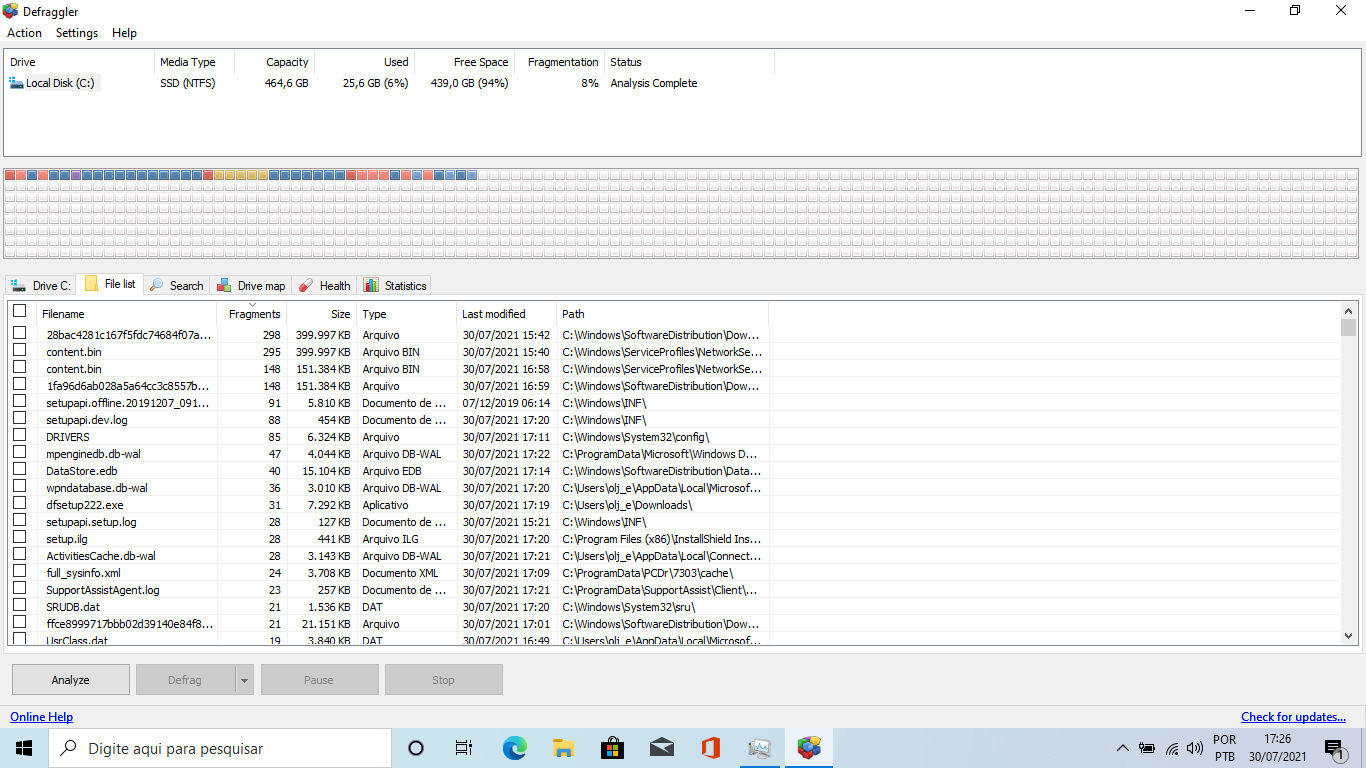Viewport: 1366px width, 768px height.
Task: Click the Analyze button
Action: (71, 680)
